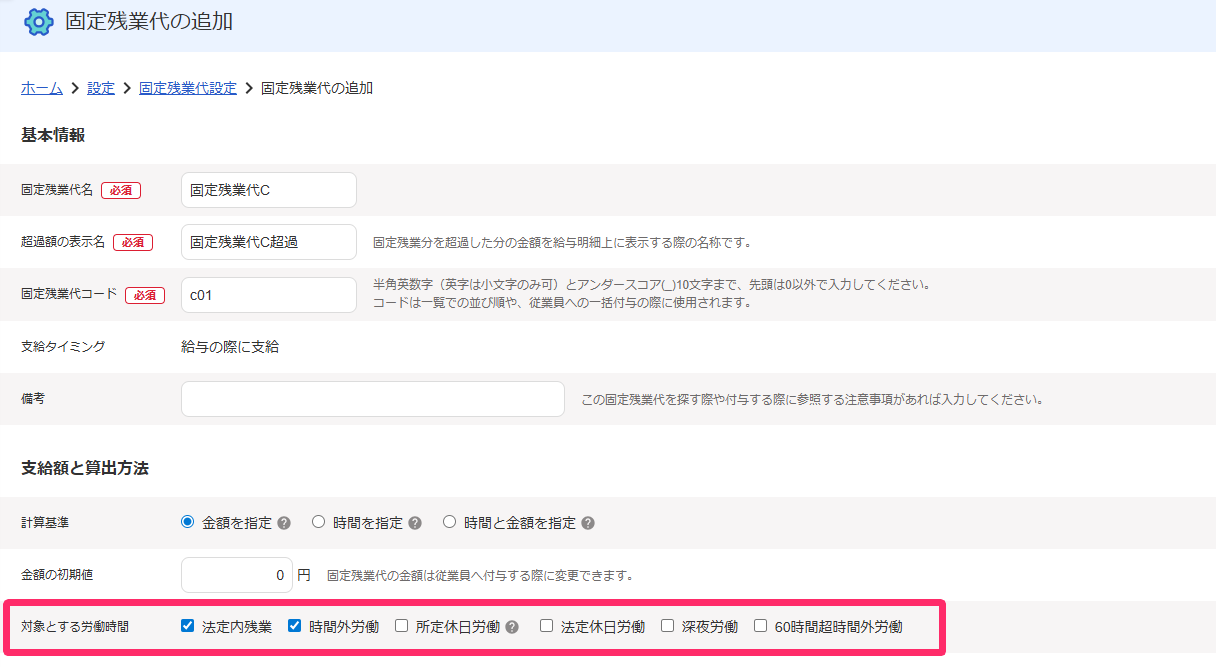Uncheck 時間外労働 checkbox

[294, 626]
